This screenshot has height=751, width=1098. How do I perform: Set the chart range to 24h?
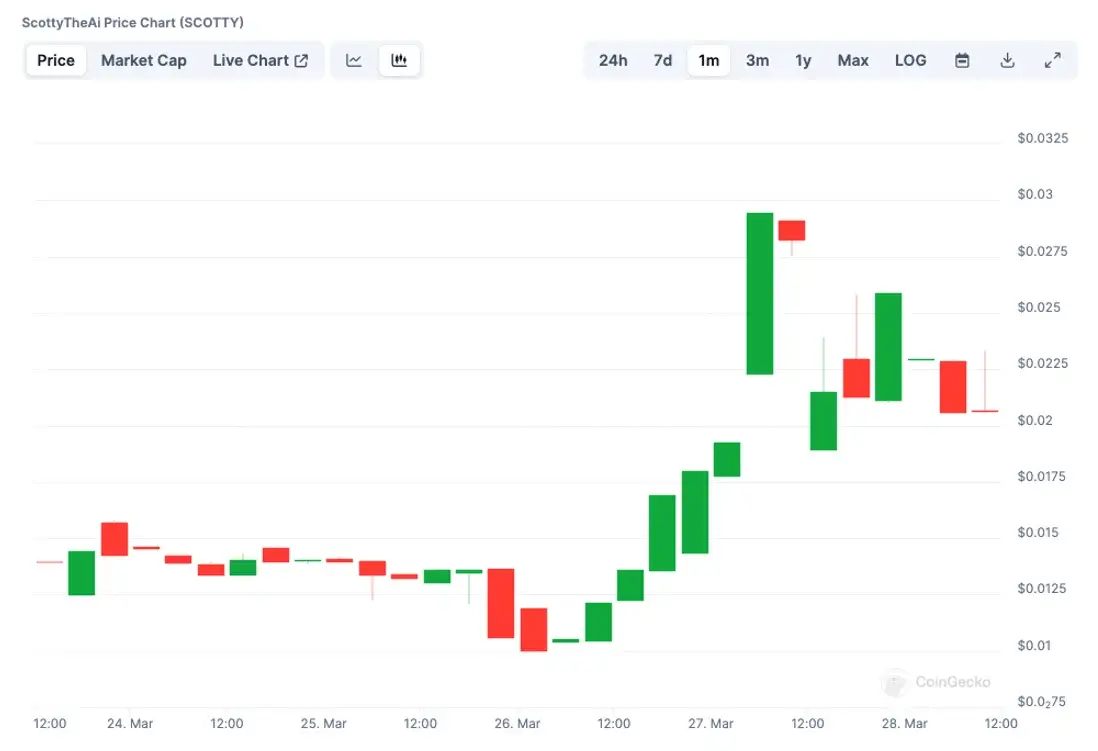(x=613, y=60)
